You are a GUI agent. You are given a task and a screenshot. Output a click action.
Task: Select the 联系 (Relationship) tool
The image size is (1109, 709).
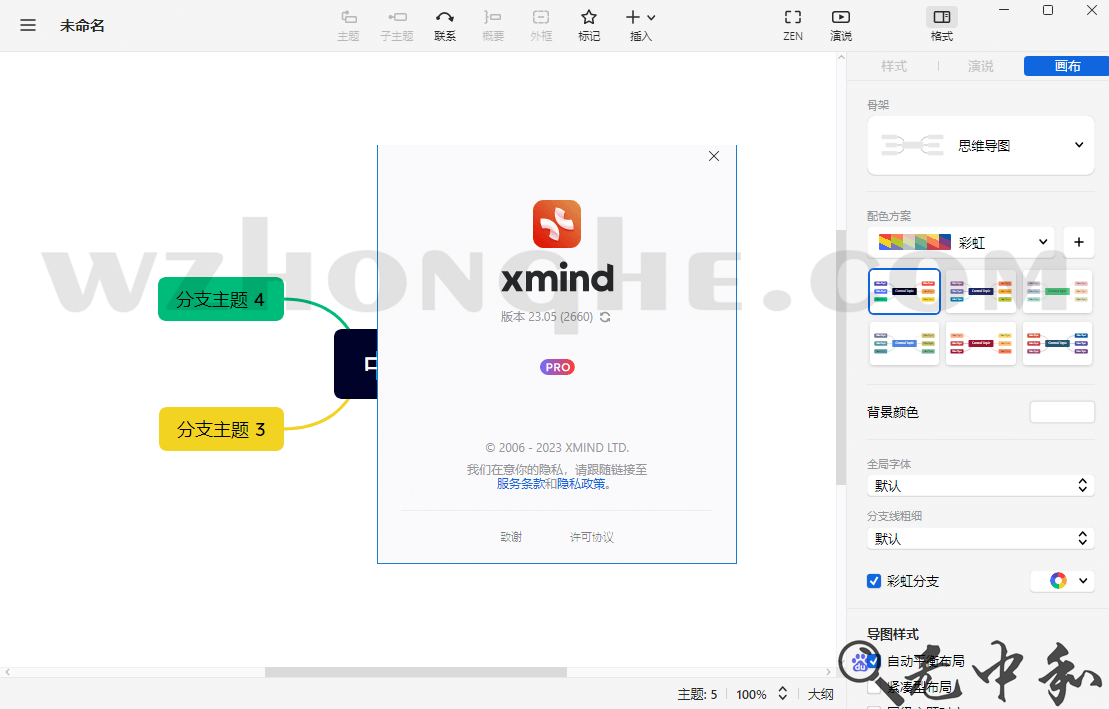pyautogui.click(x=445, y=25)
